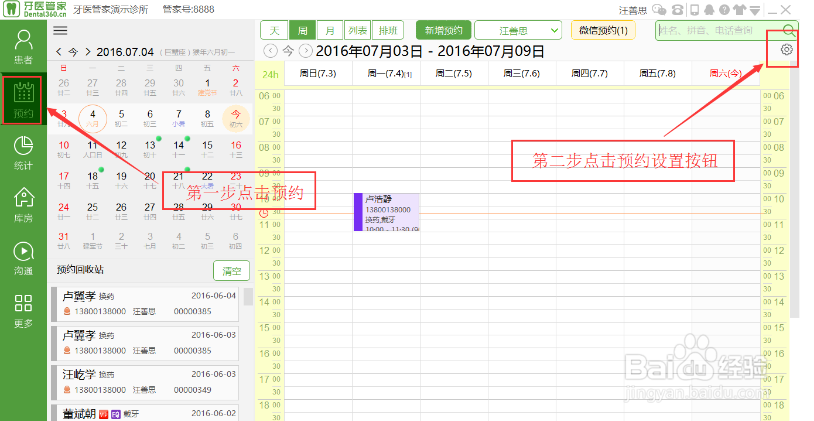Screen dimensions: 814x421
Task: Open the 微信预约(1) WeChat appointments button
Action: tap(603, 31)
